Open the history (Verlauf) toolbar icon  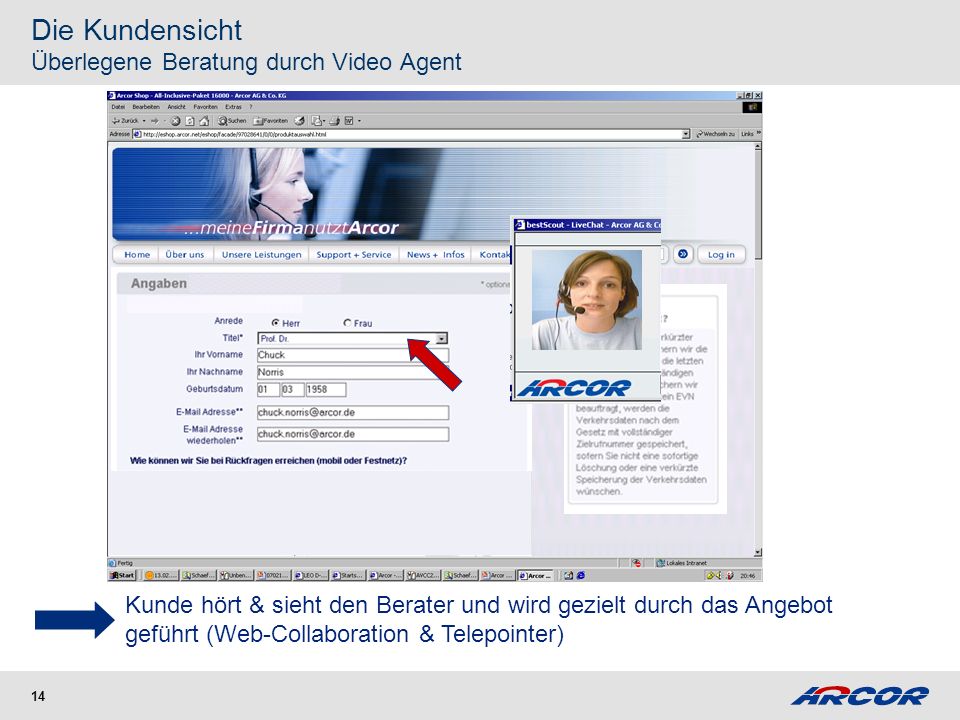pyautogui.click(x=299, y=121)
